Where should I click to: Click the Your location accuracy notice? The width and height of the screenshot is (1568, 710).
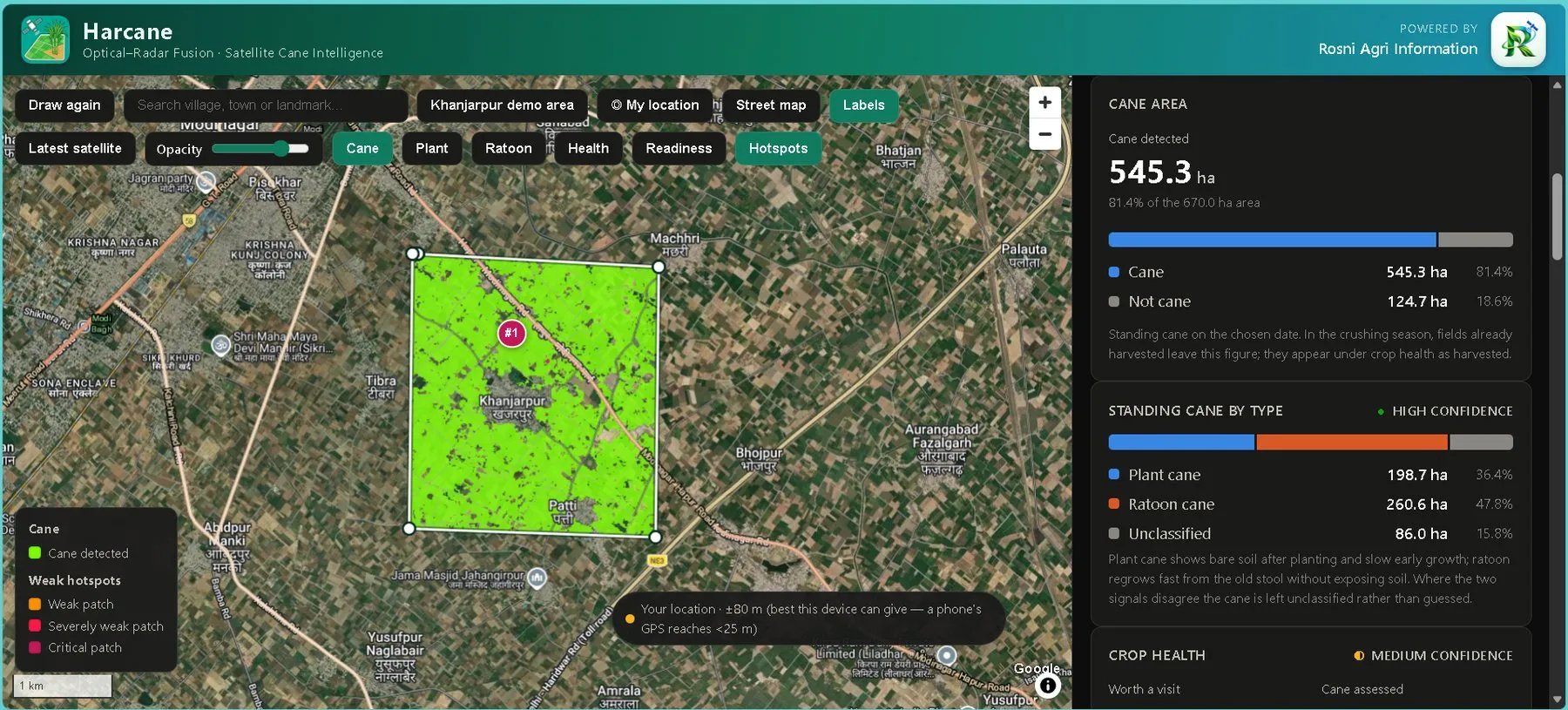810,619
